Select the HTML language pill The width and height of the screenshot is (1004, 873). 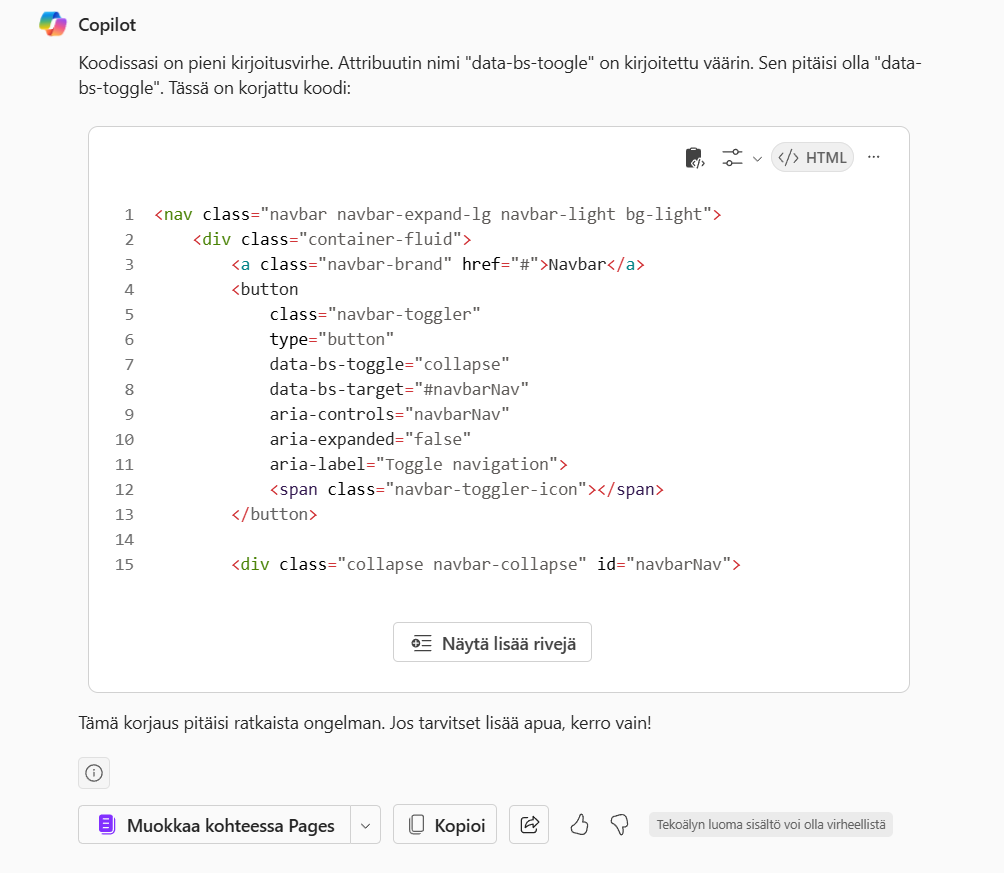click(x=812, y=157)
